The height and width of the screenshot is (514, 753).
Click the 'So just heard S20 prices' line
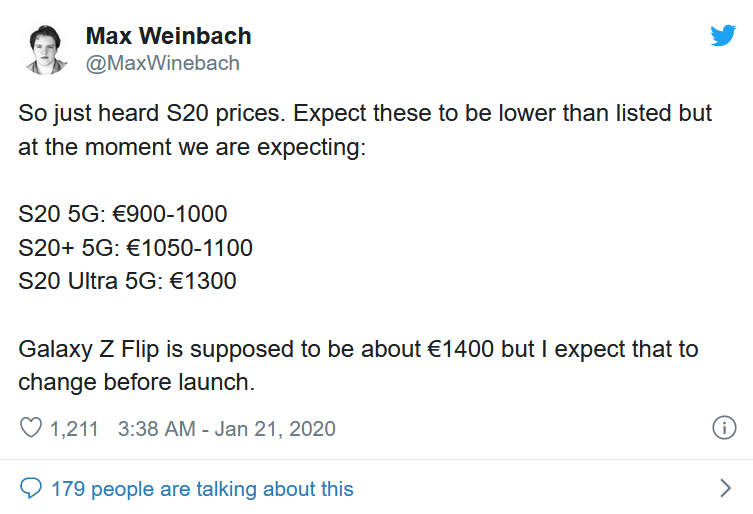pos(365,113)
